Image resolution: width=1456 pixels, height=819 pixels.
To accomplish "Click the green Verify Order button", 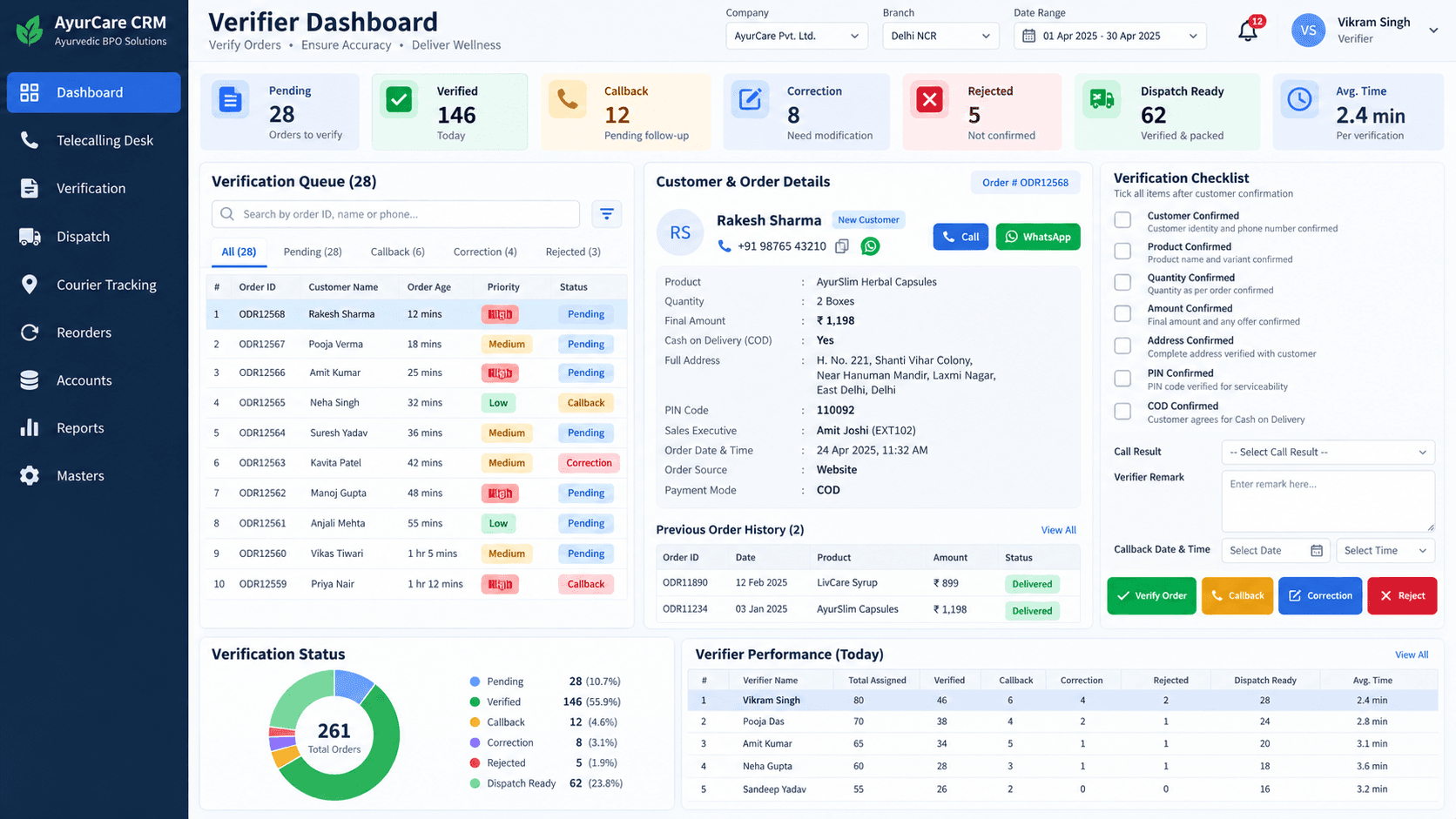I will coord(1151,595).
